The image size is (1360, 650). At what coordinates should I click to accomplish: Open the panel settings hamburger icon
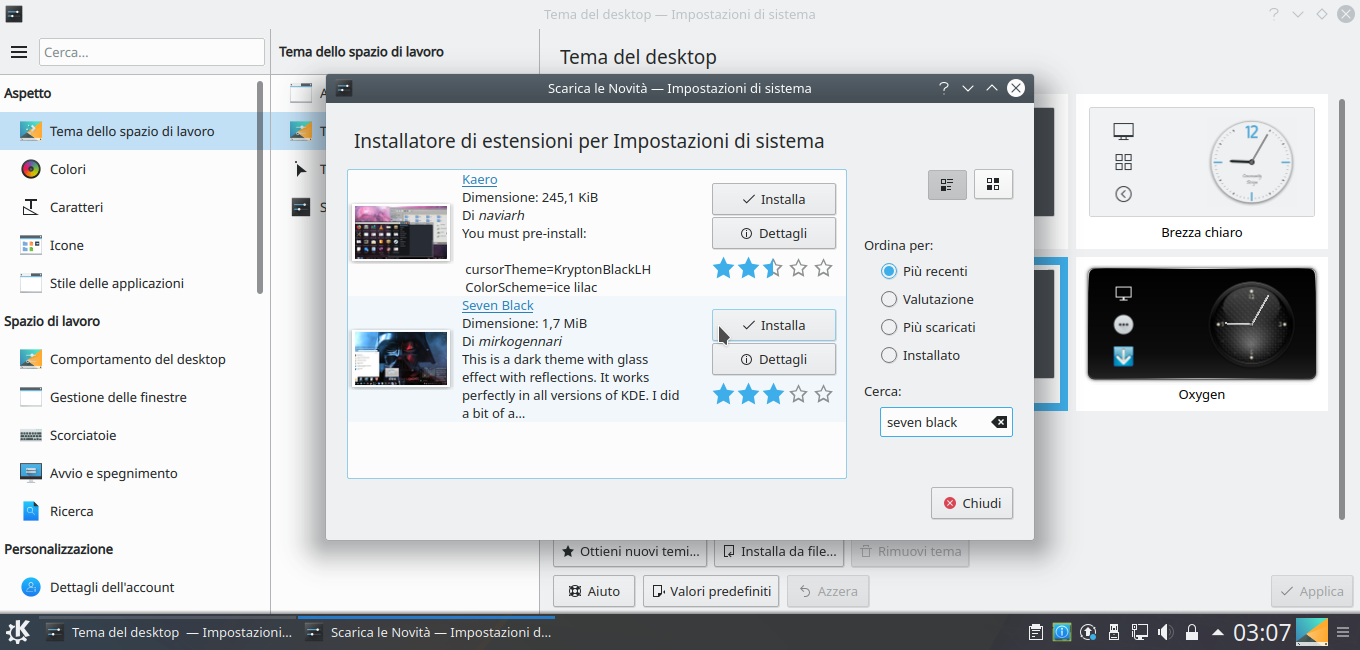1344,632
